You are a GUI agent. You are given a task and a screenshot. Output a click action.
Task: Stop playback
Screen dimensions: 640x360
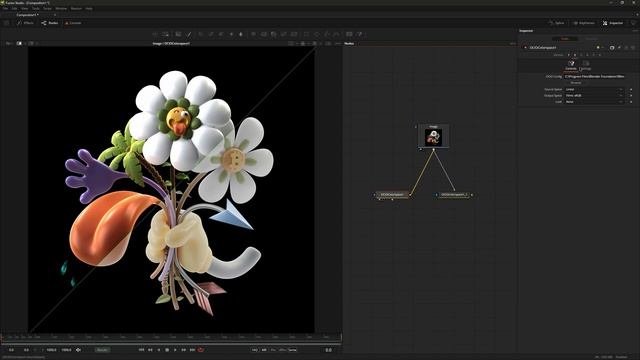(x=167, y=350)
